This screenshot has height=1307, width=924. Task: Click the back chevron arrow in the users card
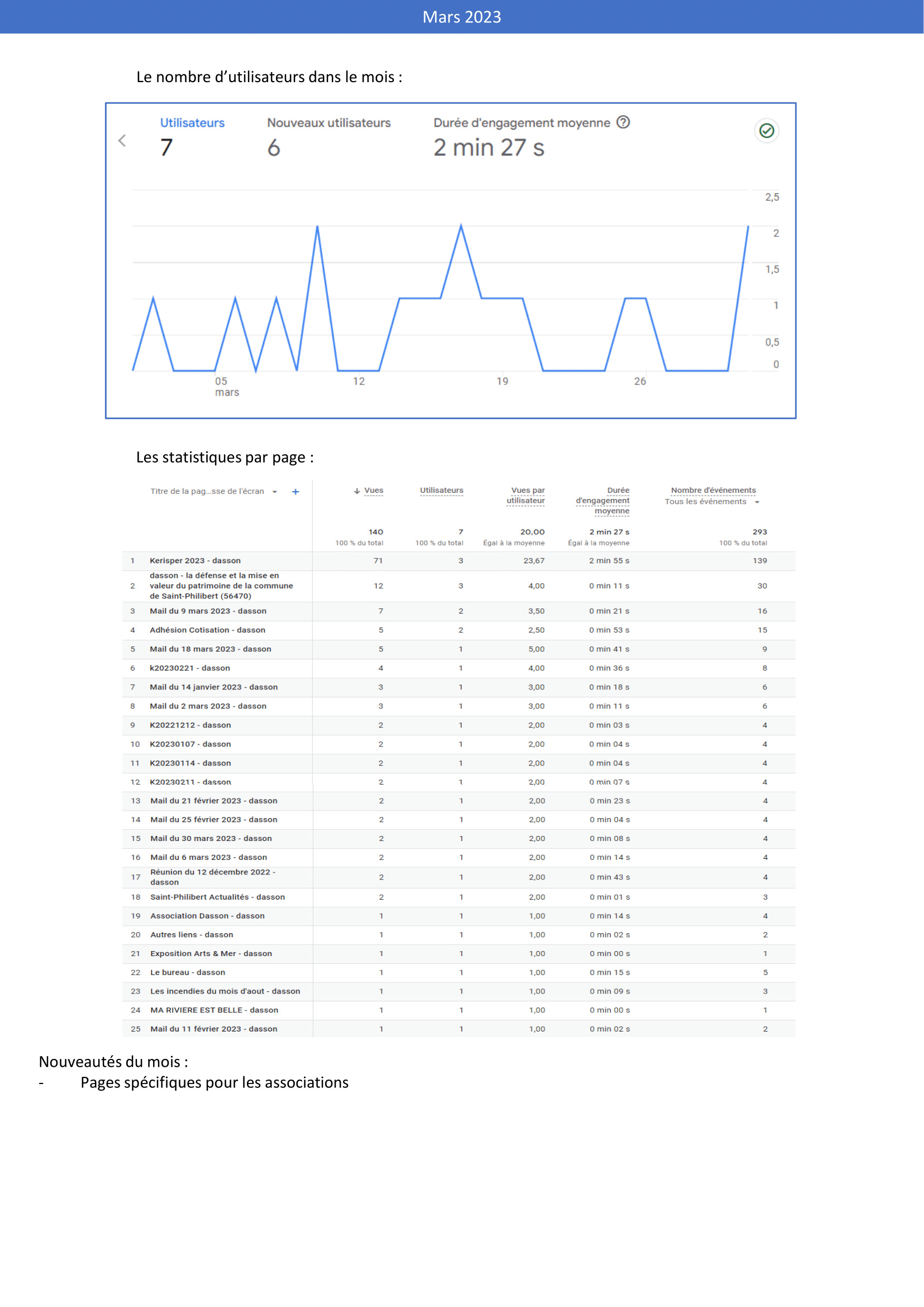(122, 141)
